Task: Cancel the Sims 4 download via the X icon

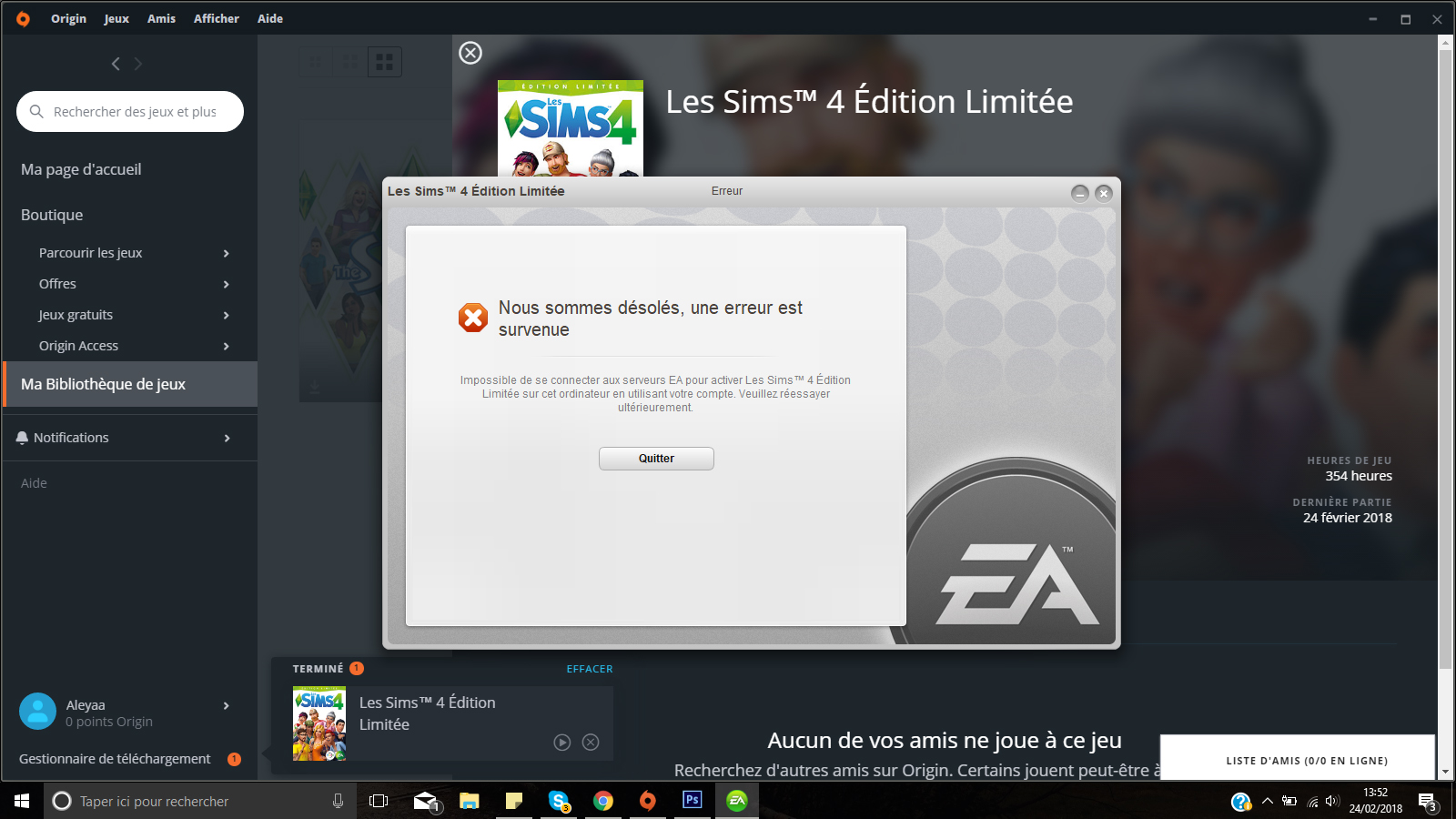Action: pyautogui.click(x=591, y=743)
